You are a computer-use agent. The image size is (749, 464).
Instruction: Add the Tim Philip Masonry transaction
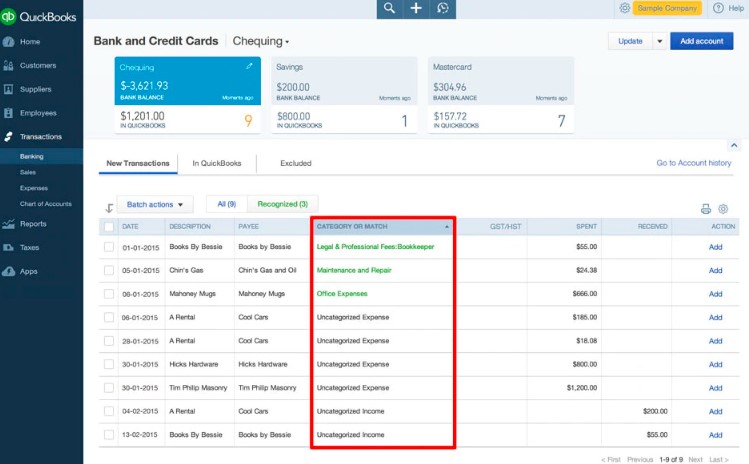(715, 388)
